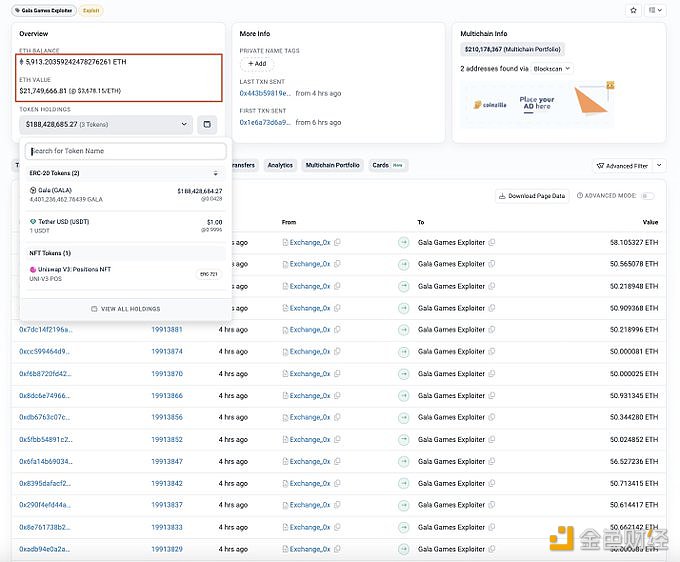Click the Search for Token Name field
The image size is (680, 562).
tap(126, 151)
